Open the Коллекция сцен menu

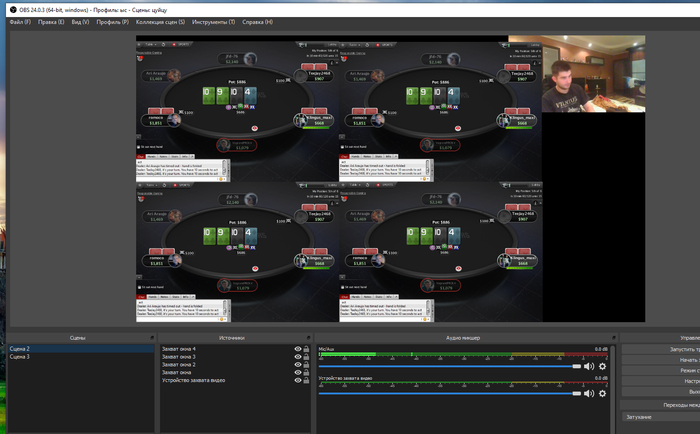click(x=160, y=22)
